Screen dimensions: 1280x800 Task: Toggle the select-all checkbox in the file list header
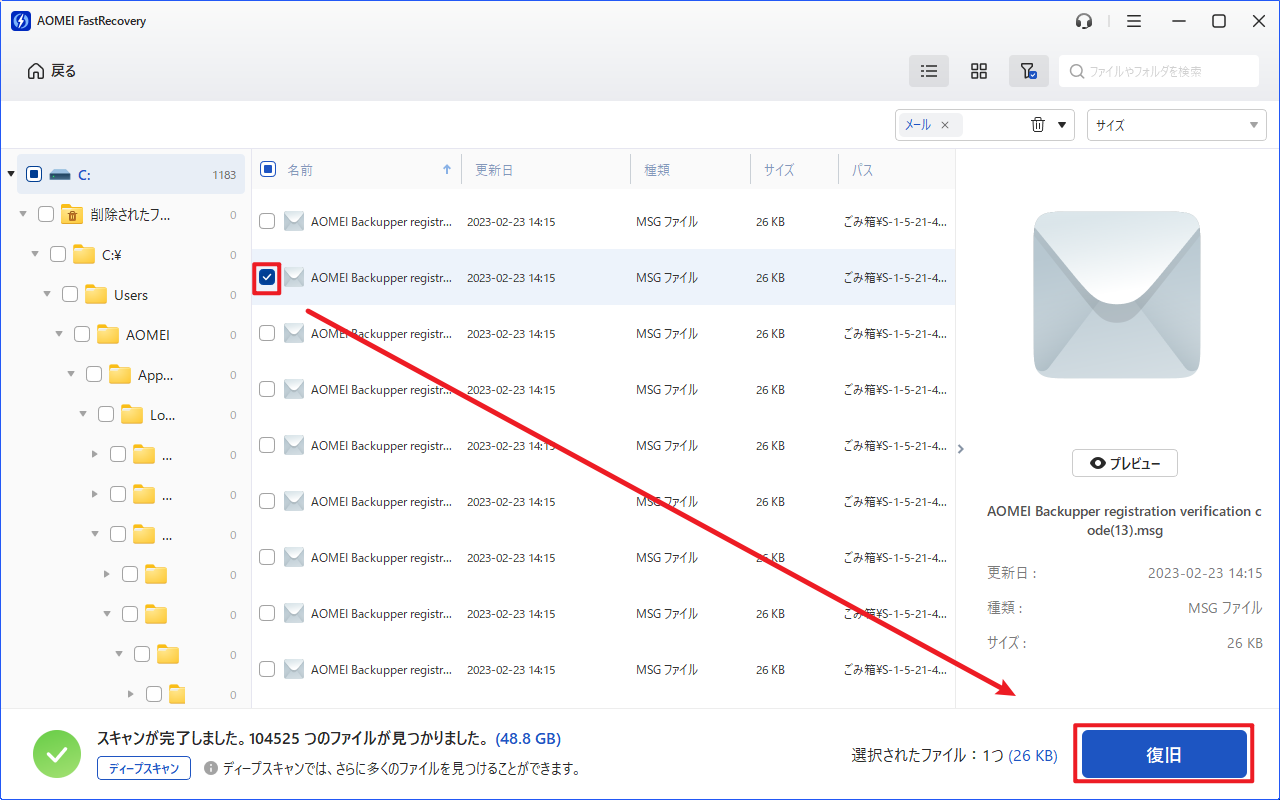pyautogui.click(x=268, y=169)
